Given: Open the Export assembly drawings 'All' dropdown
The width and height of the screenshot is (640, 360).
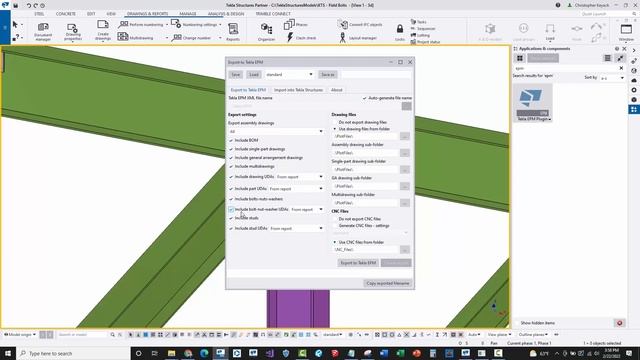Looking at the screenshot, I should point(276,131).
